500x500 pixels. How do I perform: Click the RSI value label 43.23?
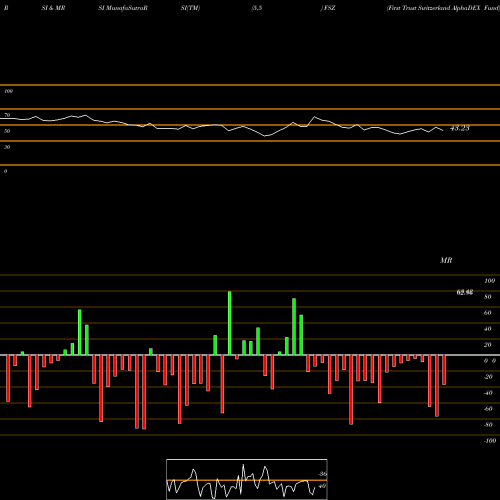[x=460, y=128]
